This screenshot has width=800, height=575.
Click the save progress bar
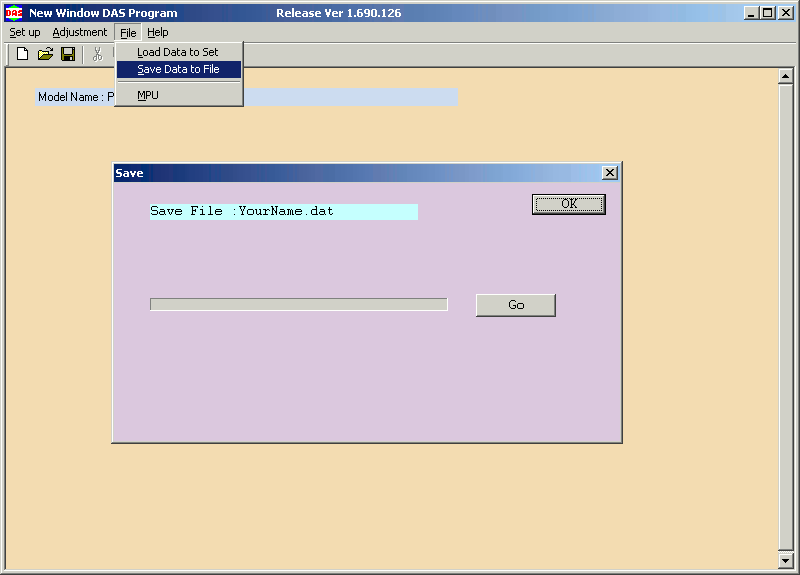point(299,304)
